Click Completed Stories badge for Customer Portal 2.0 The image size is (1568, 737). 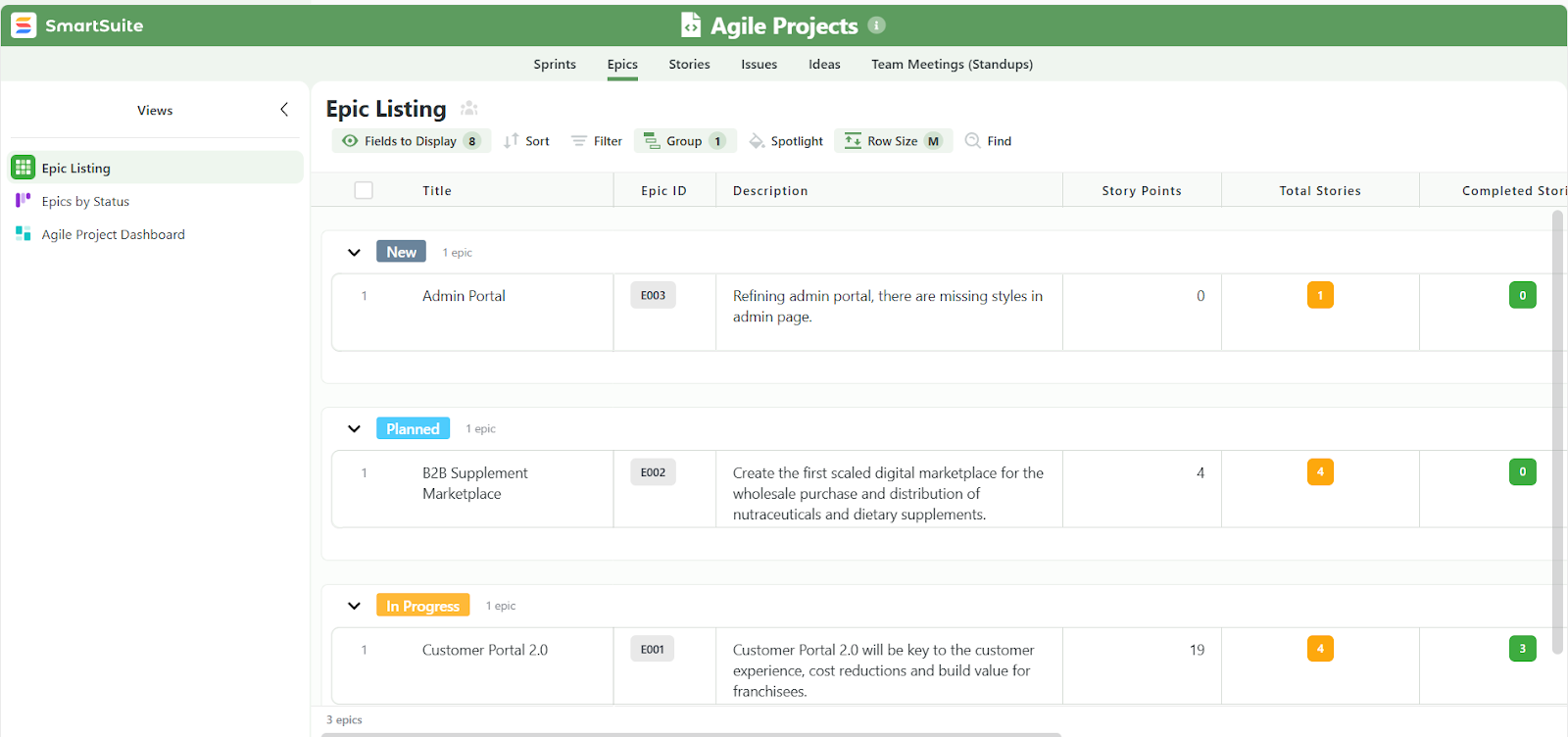point(1522,649)
